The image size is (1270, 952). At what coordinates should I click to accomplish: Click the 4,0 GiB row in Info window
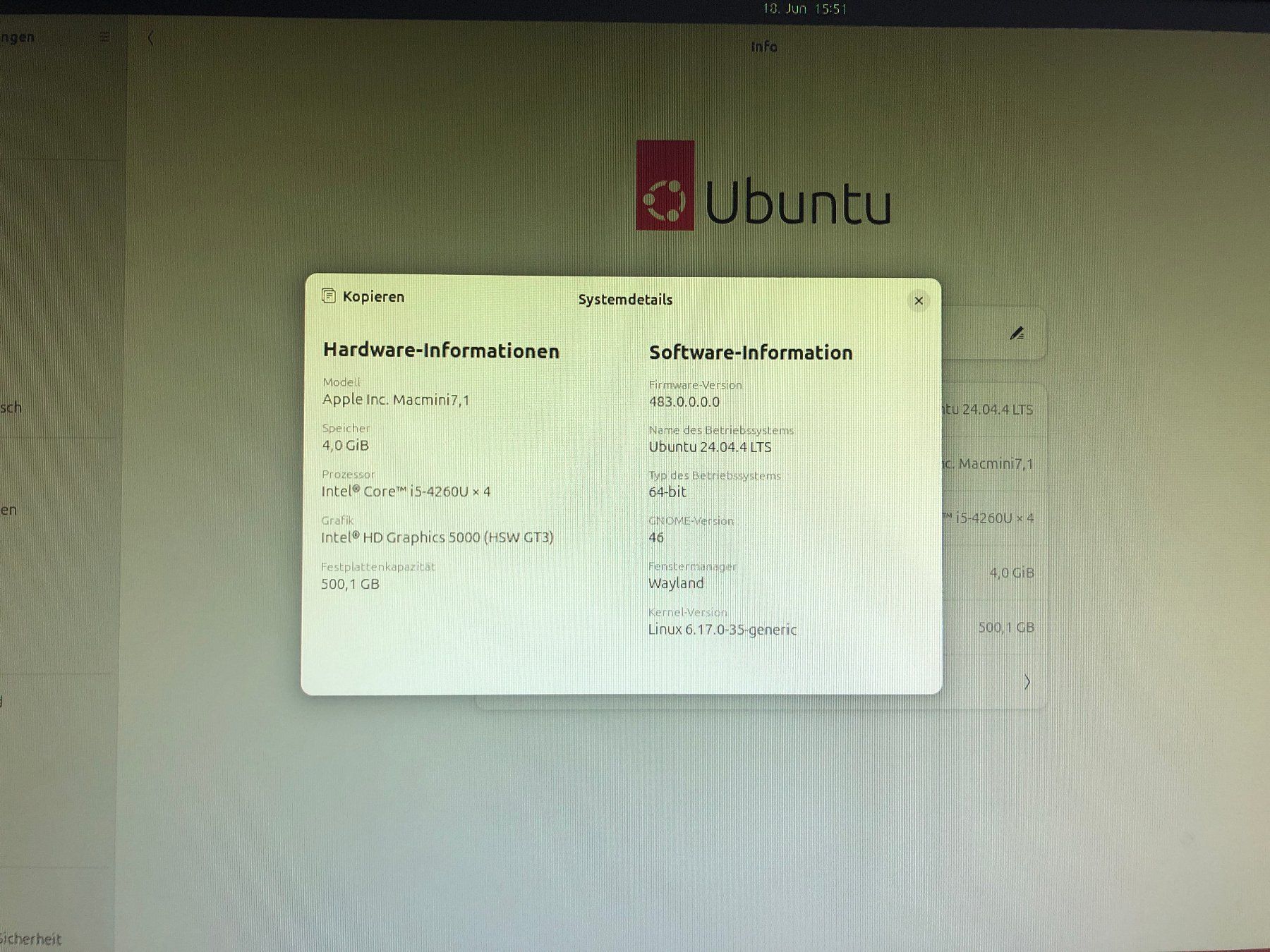coord(993,573)
